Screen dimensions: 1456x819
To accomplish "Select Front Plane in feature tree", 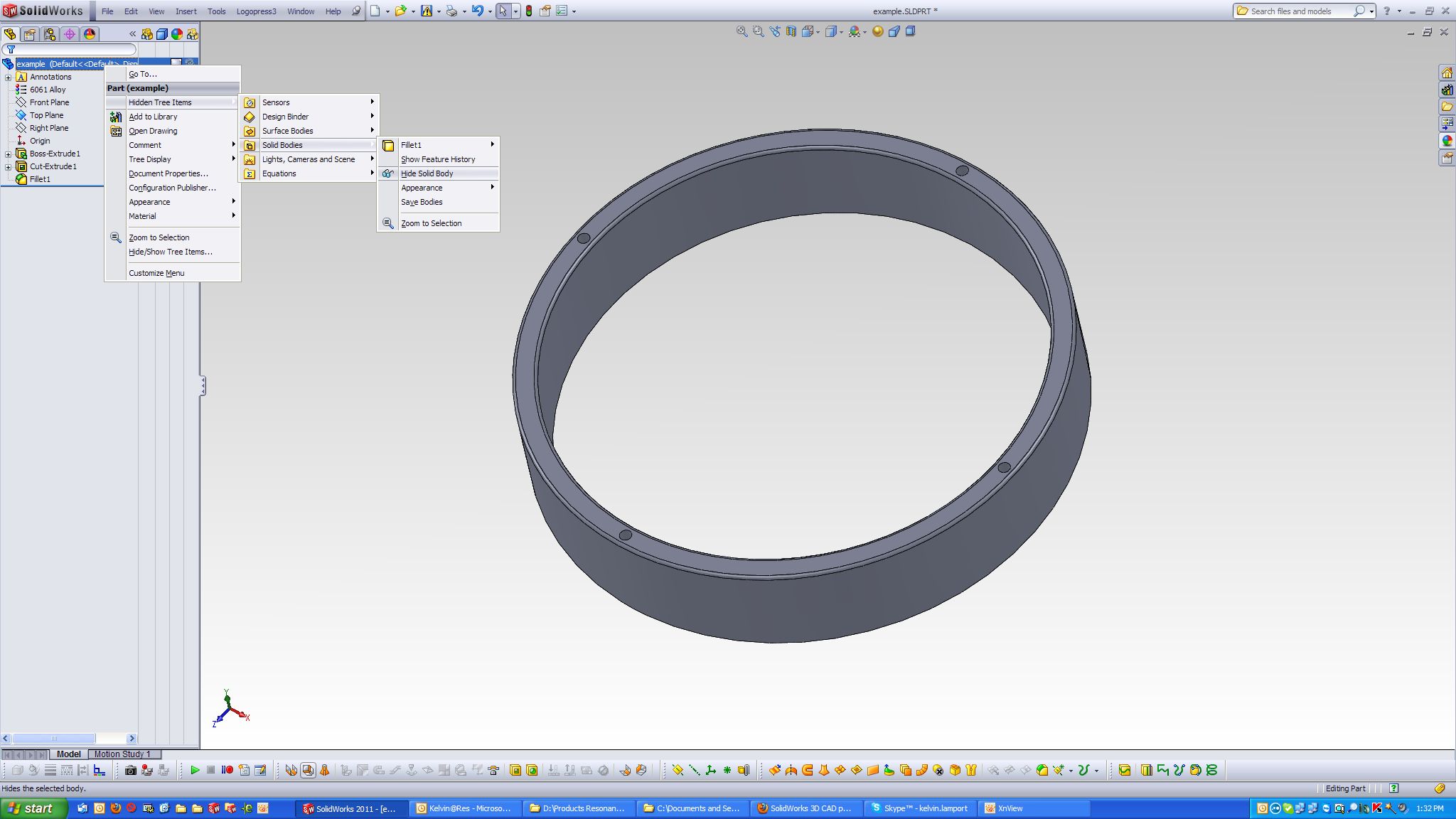I will 49,102.
